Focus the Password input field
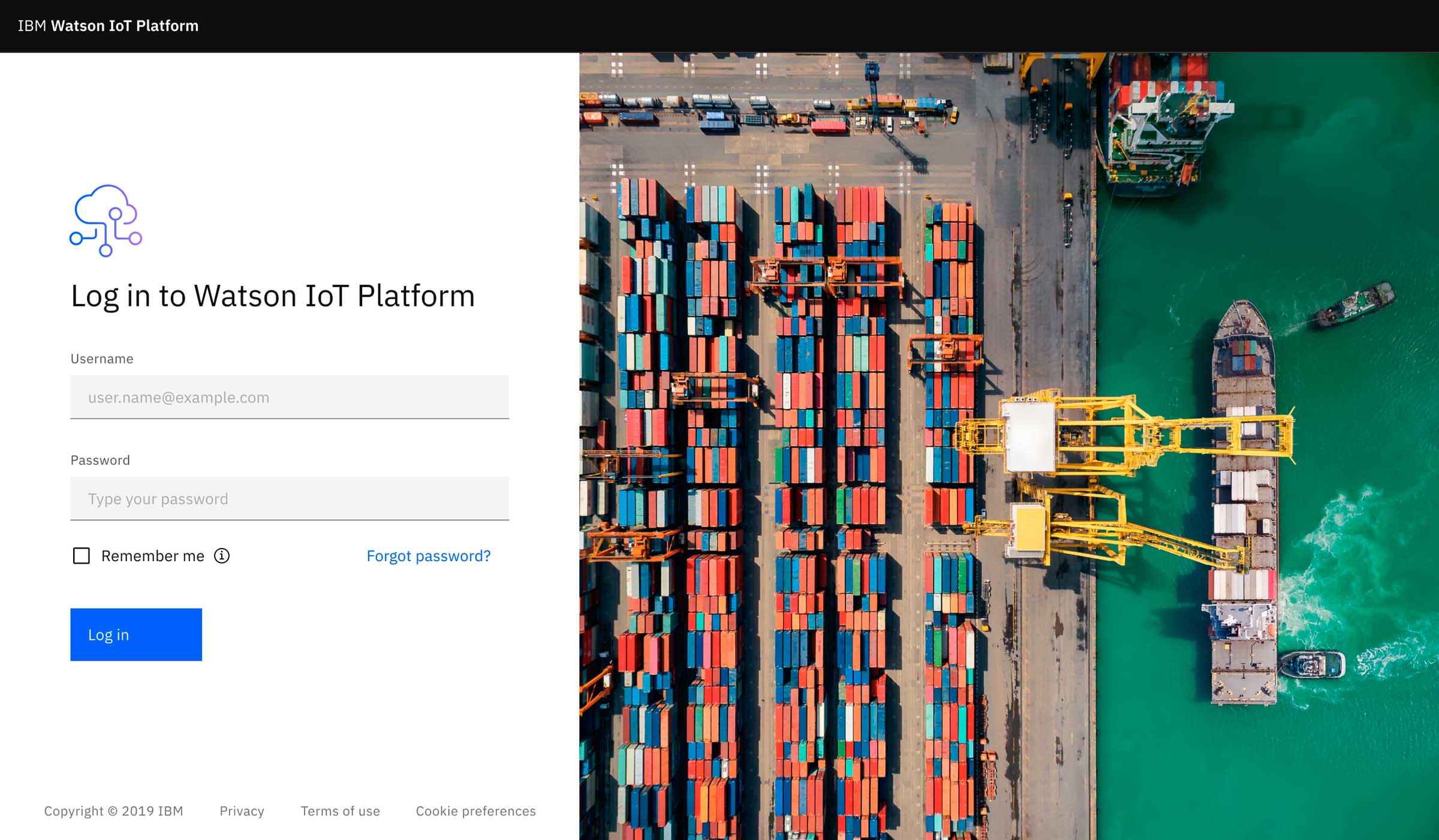This screenshot has height=840, width=1439. coord(290,498)
